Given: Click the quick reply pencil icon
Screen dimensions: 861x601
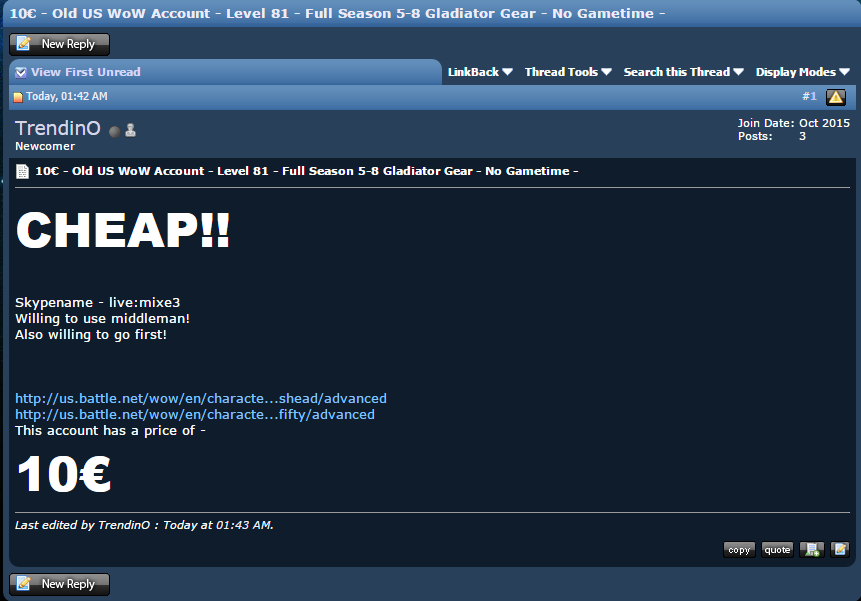Looking at the screenshot, I should coord(840,549).
